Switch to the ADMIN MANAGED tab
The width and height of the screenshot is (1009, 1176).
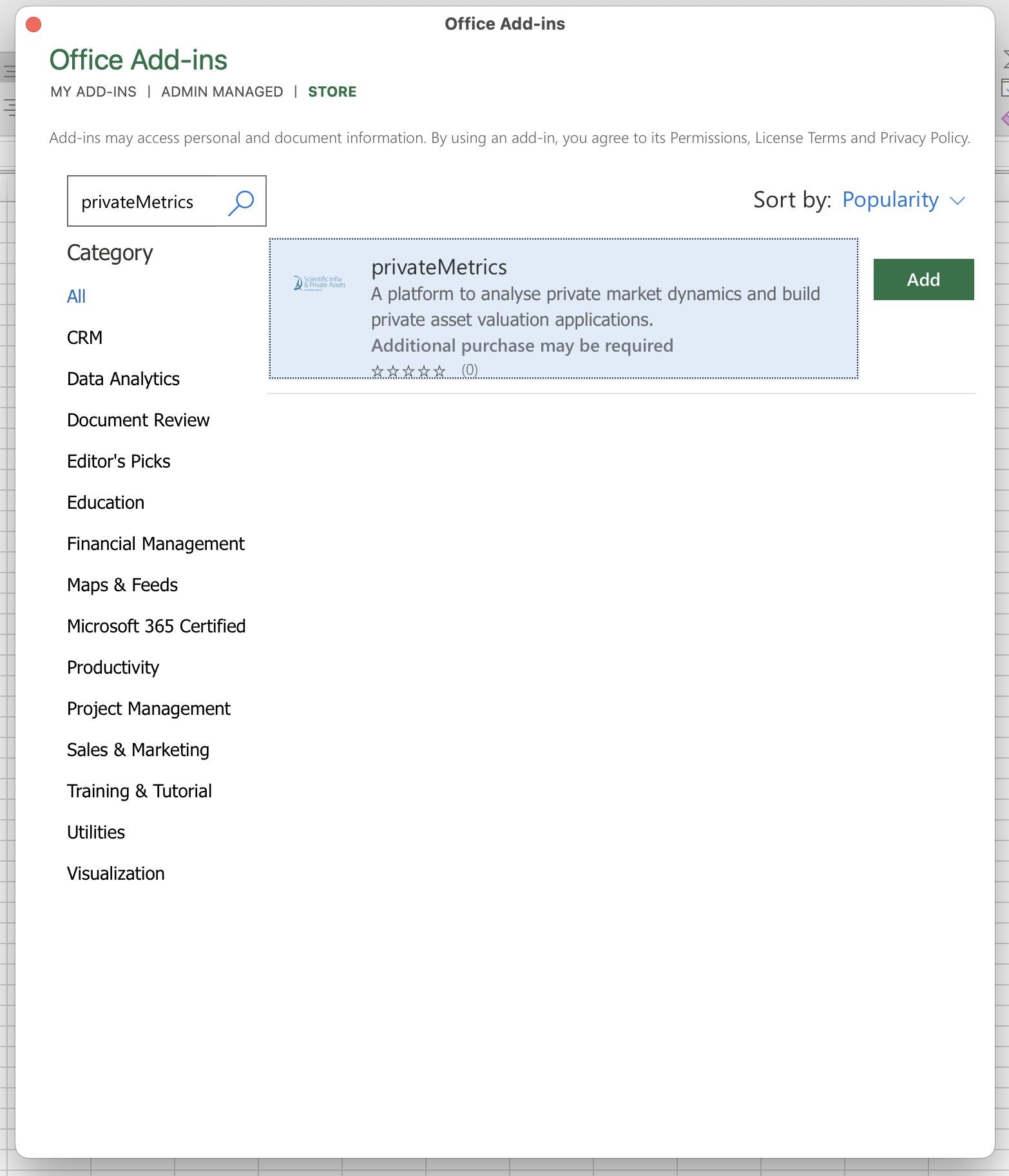pos(222,91)
